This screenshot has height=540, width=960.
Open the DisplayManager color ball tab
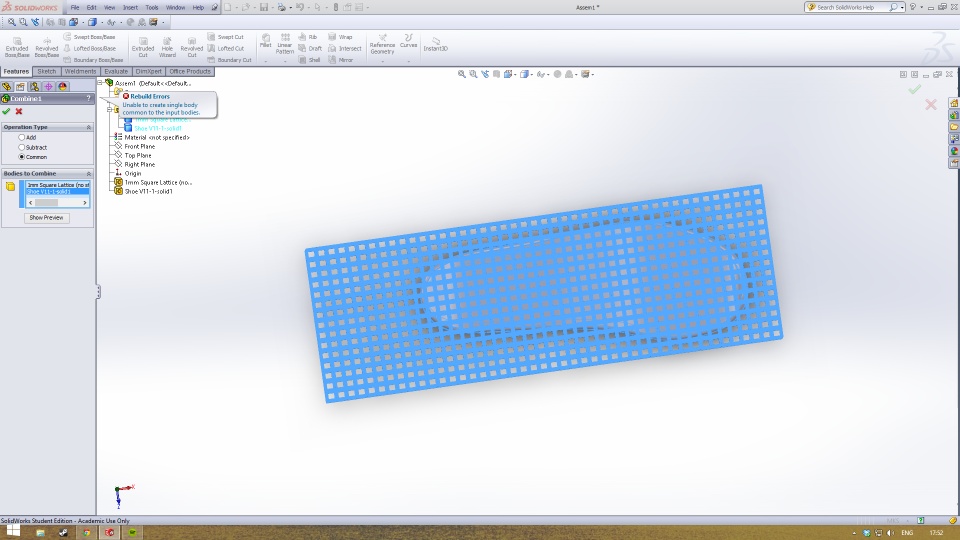pyautogui.click(x=62, y=86)
